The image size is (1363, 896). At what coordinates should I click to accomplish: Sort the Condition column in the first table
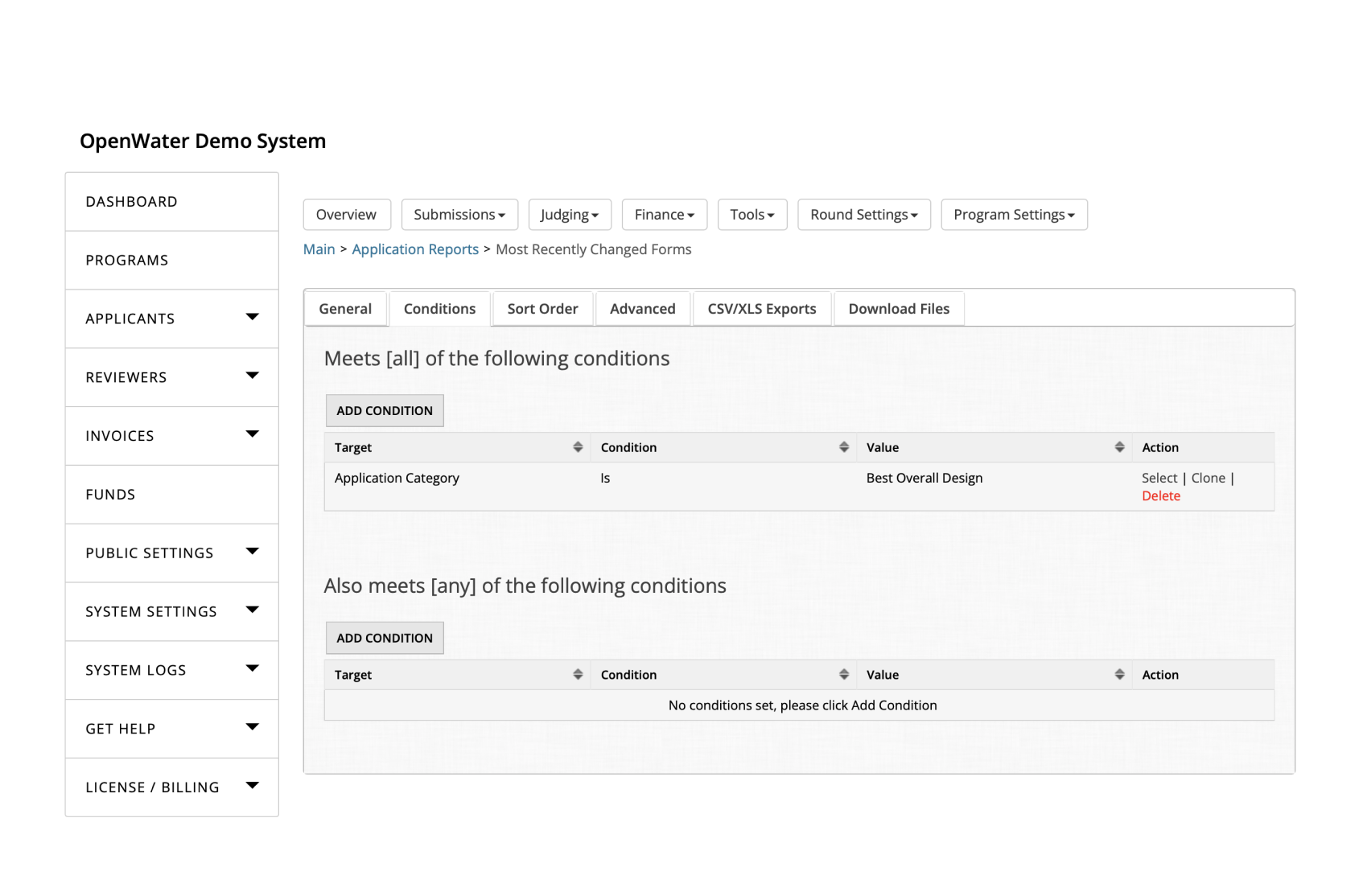(x=844, y=446)
